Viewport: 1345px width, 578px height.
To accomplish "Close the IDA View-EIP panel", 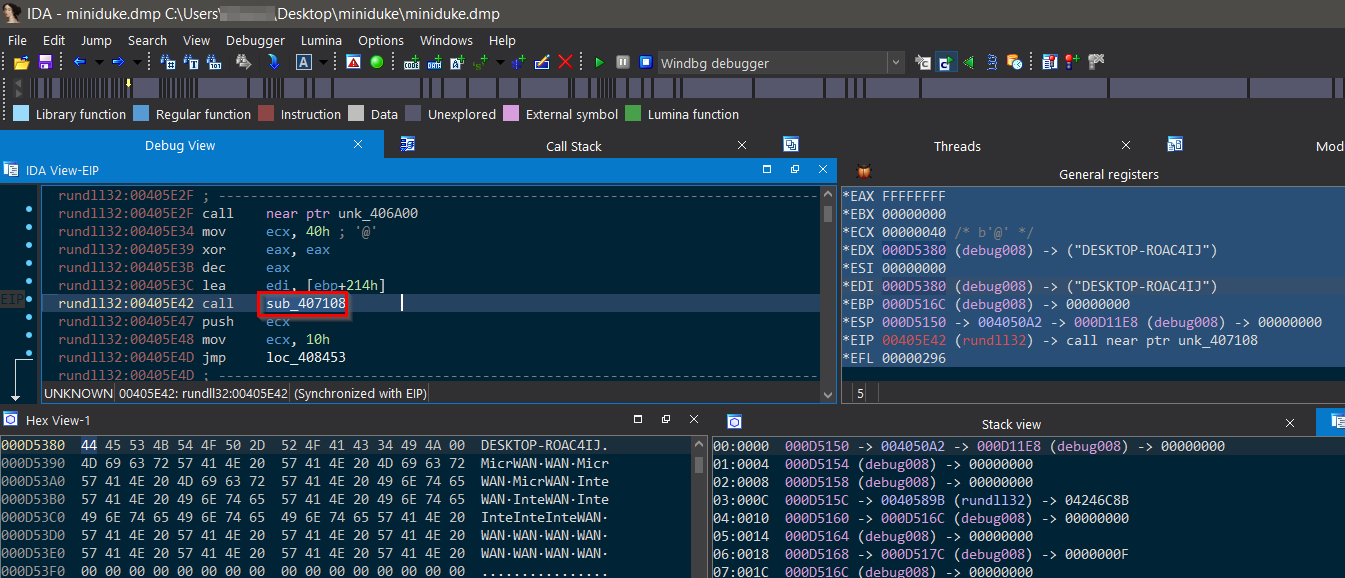I will (x=822, y=170).
